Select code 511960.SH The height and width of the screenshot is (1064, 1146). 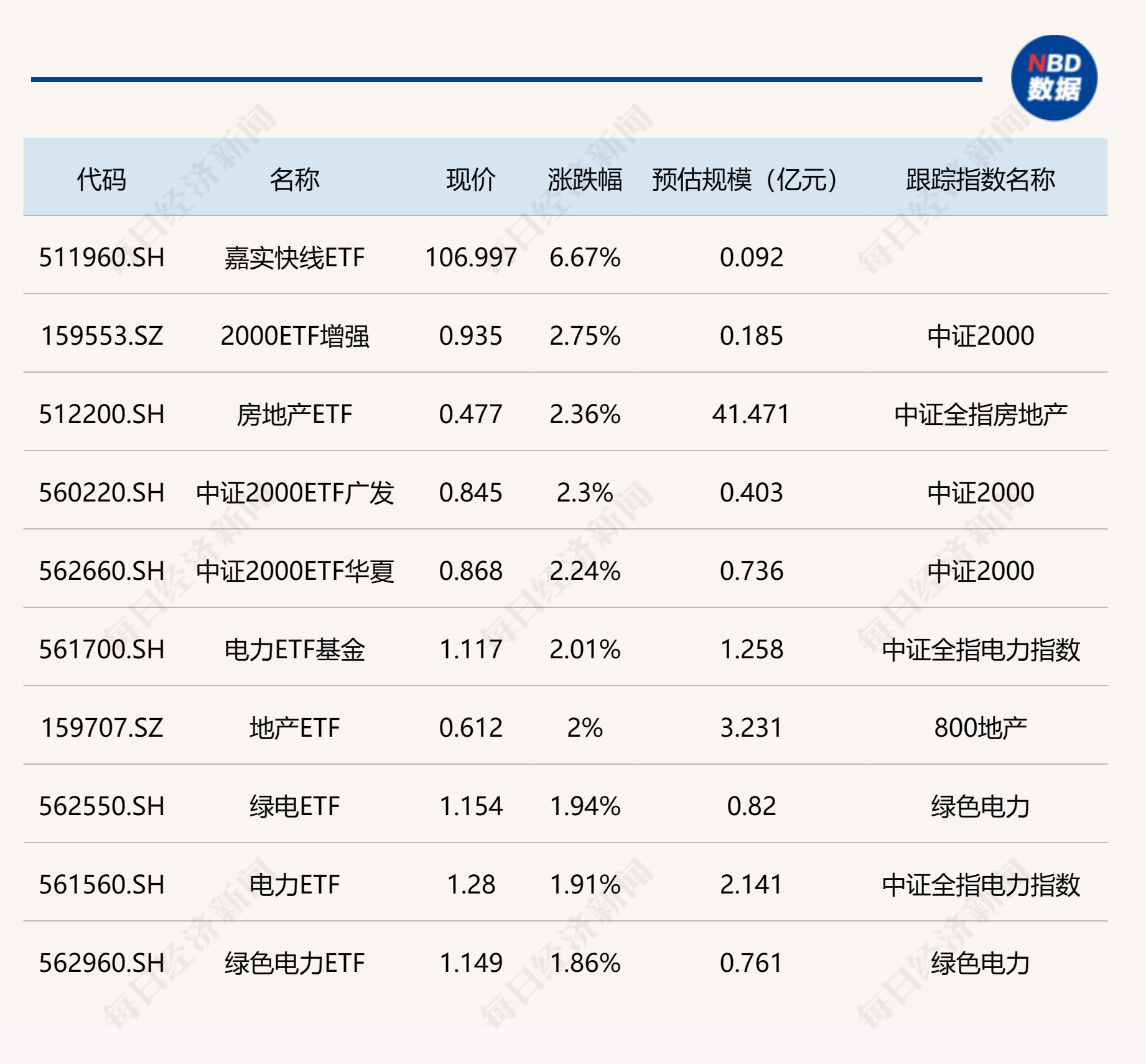pyautogui.click(x=101, y=258)
